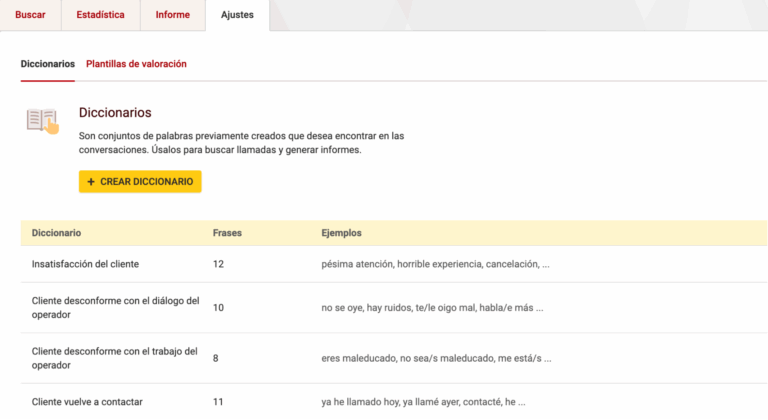Viewport: 768px width, 420px height.
Task: Click the Frases column header
Action: [x=227, y=233]
